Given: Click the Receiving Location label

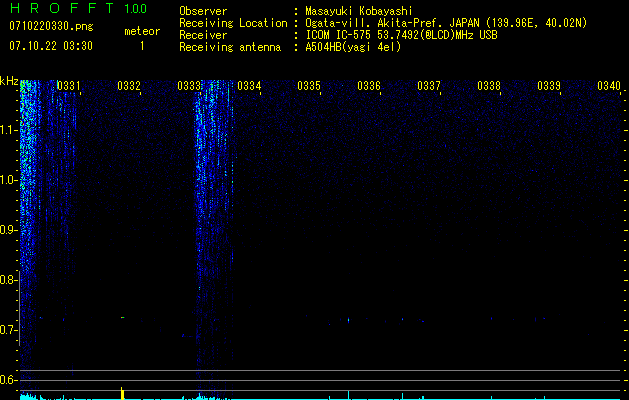Looking at the screenshot, I should 233,23.
